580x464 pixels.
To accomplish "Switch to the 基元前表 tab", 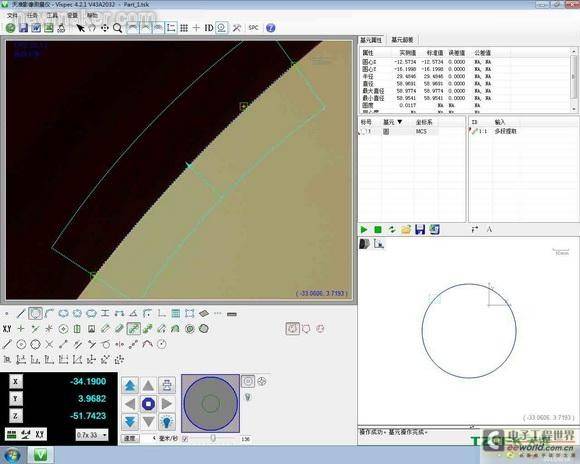I will tap(402, 40).
